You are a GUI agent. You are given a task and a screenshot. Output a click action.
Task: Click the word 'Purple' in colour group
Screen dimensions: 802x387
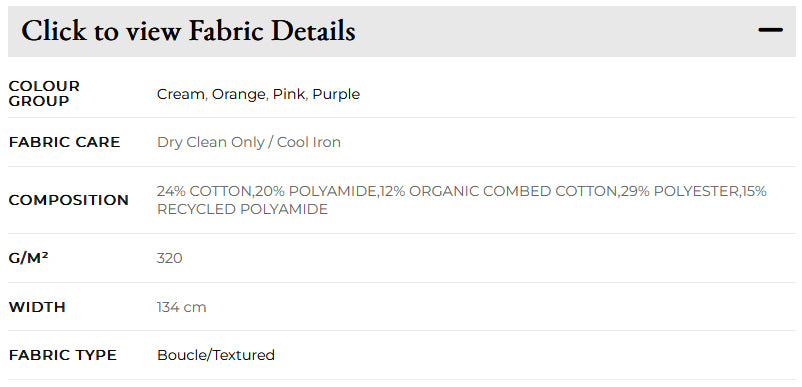point(336,95)
